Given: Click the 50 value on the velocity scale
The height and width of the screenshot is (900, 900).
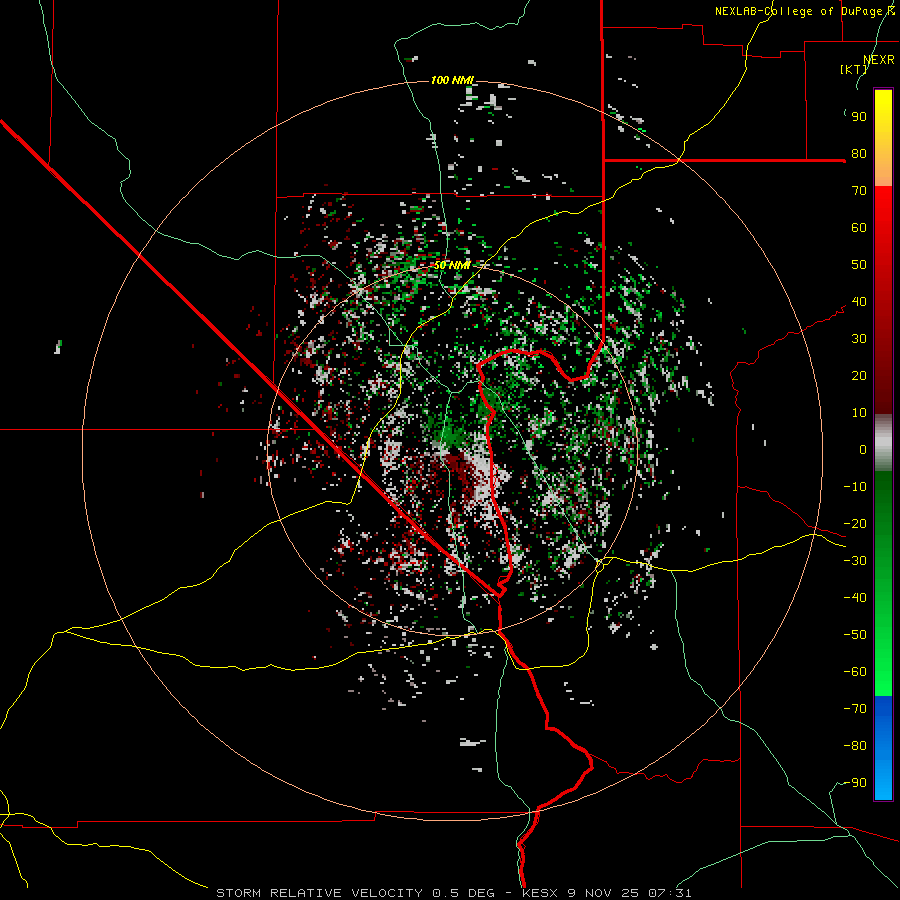Looking at the screenshot, I should [859, 265].
